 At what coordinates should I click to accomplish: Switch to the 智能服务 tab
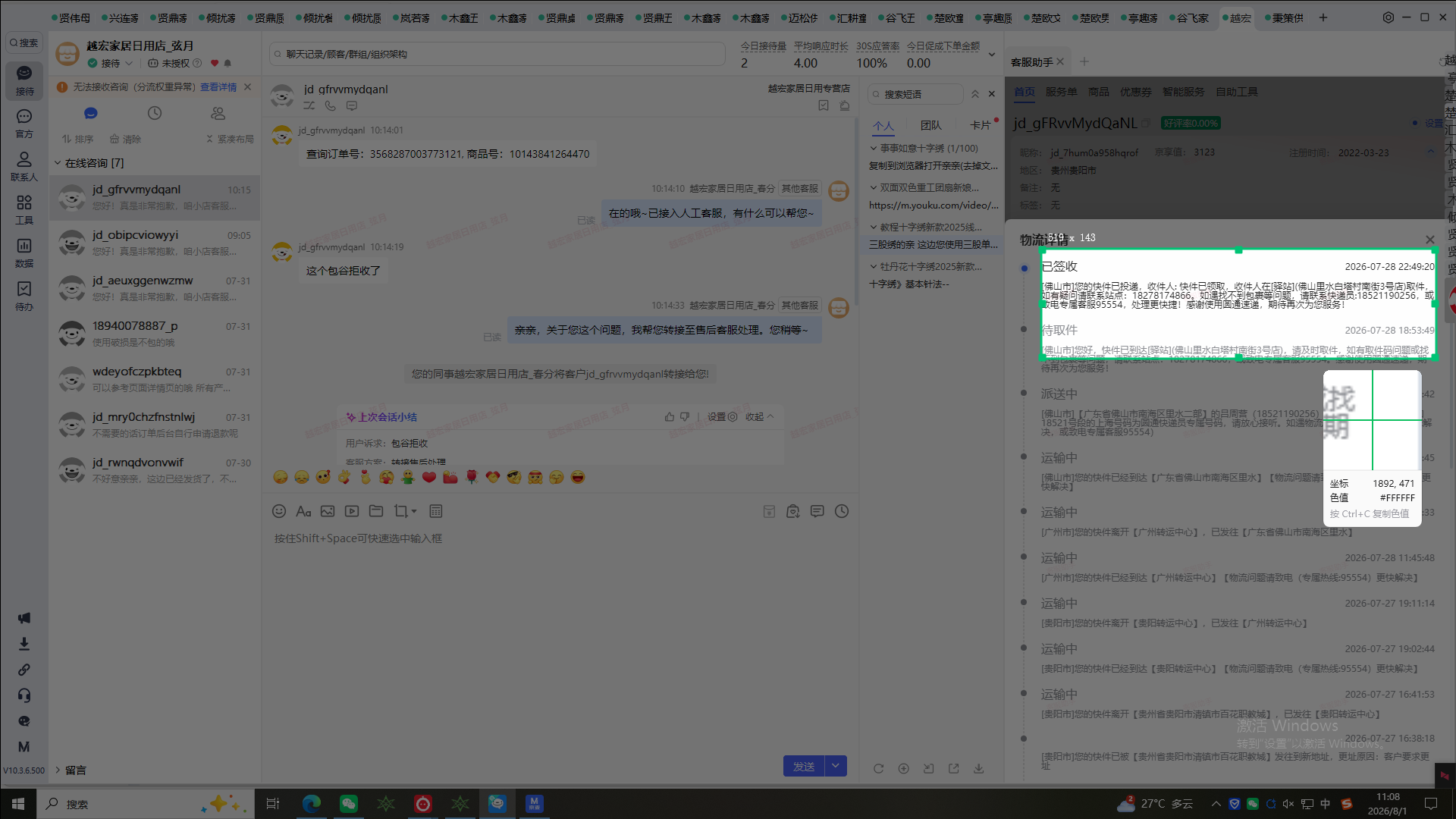[1183, 92]
